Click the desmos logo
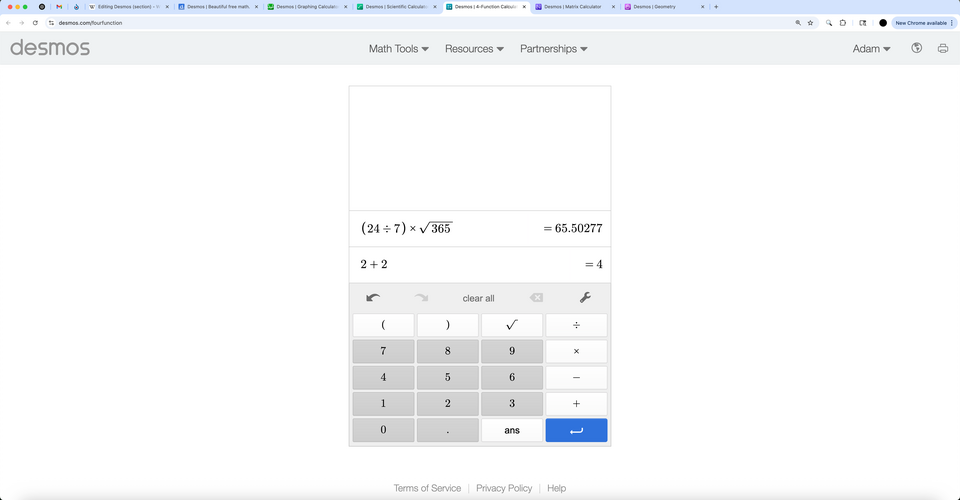Screen dimensions: 960x500 [x=50, y=48]
